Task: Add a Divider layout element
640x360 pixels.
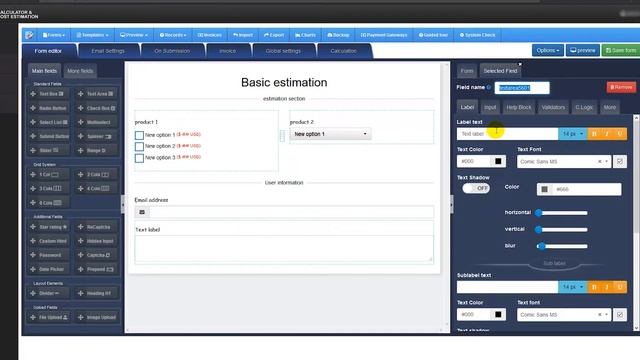Action: pyautogui.click(x=49, y=293)
